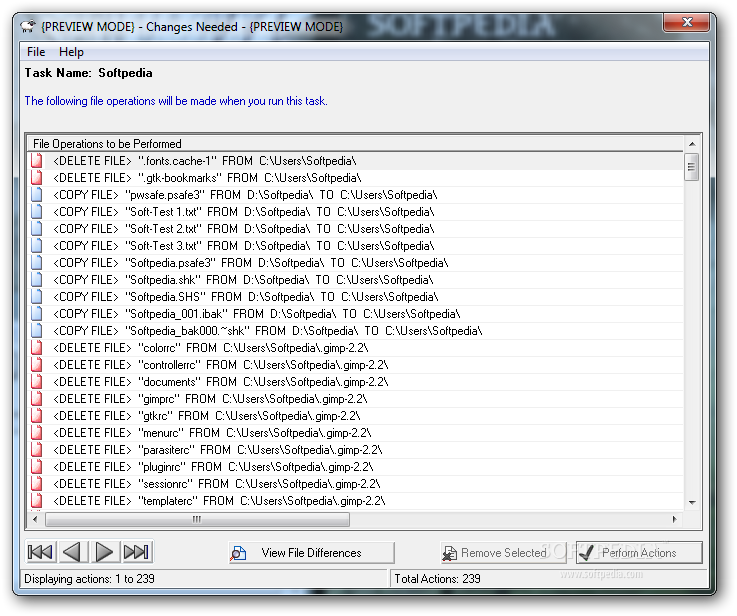Select the DELETE FILE ".gtk-bookmarks" row
The width and height of the screenshot is (737, 616).
tap(355, 178)
